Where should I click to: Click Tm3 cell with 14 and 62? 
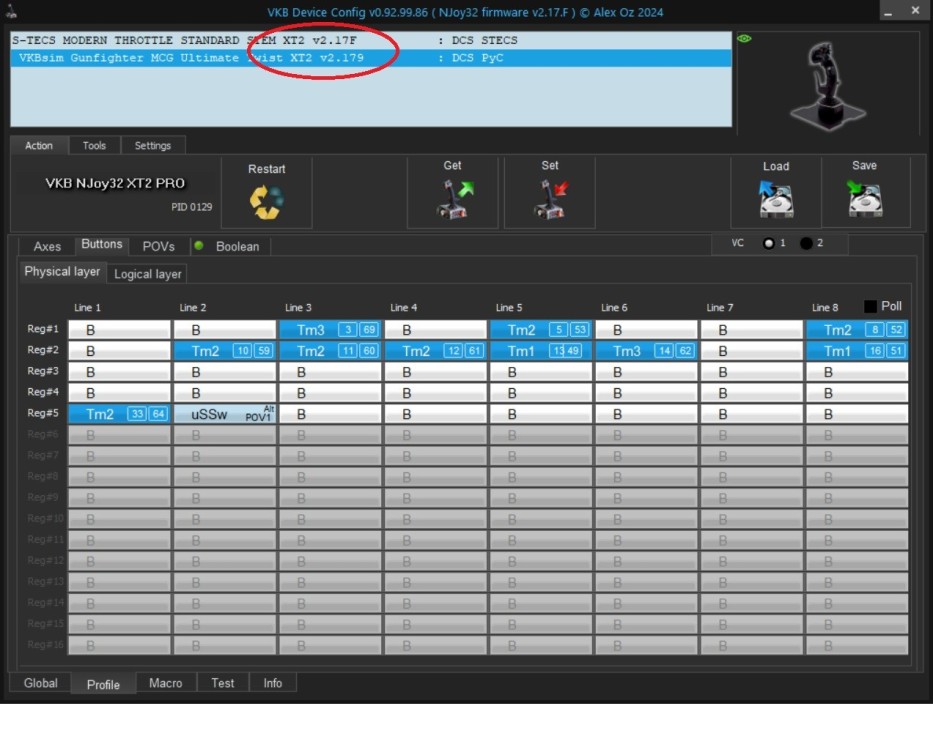tap(646, 351)
